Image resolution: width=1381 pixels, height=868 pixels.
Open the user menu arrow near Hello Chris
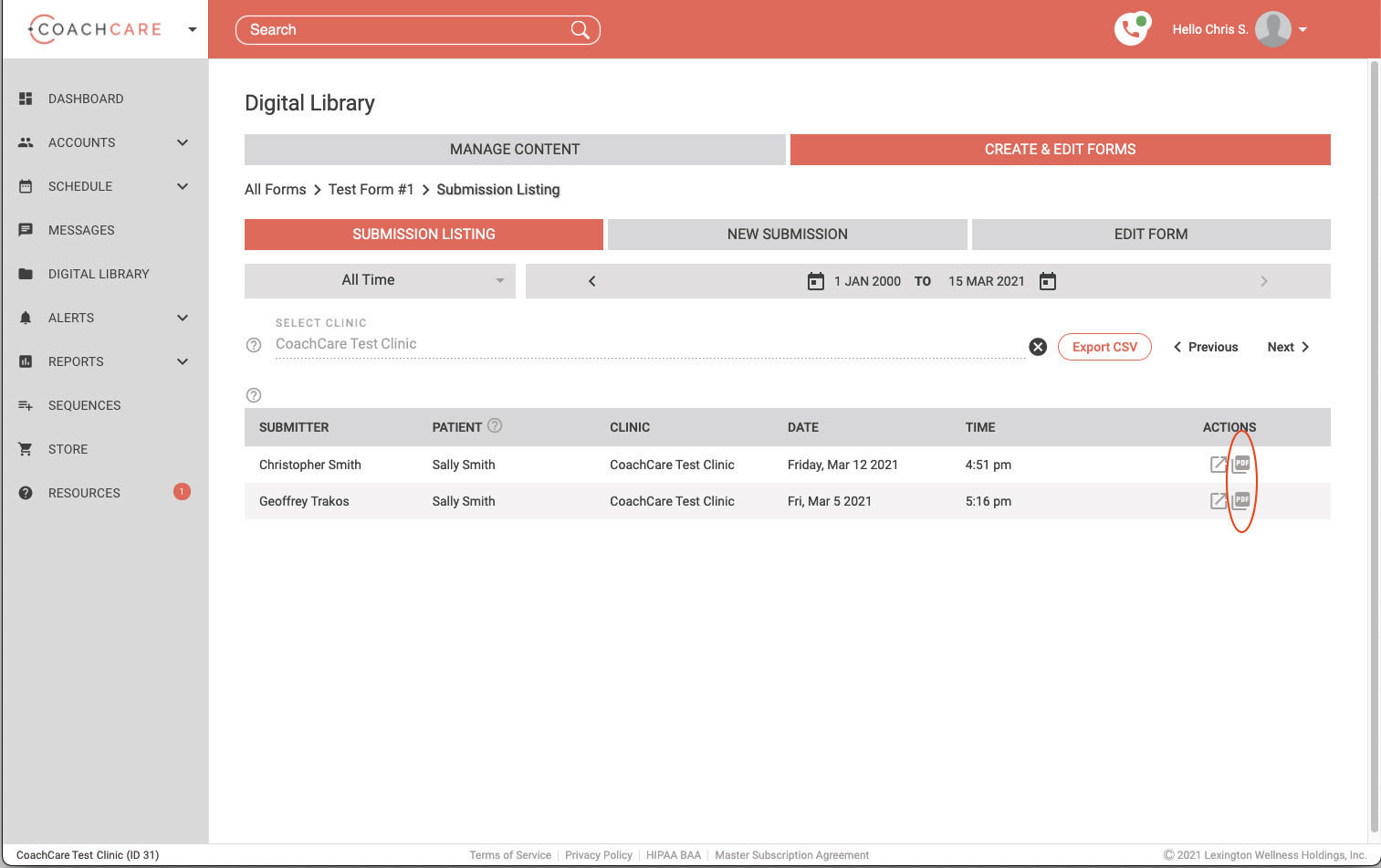pyautogui.click(x=1303, y=30)
